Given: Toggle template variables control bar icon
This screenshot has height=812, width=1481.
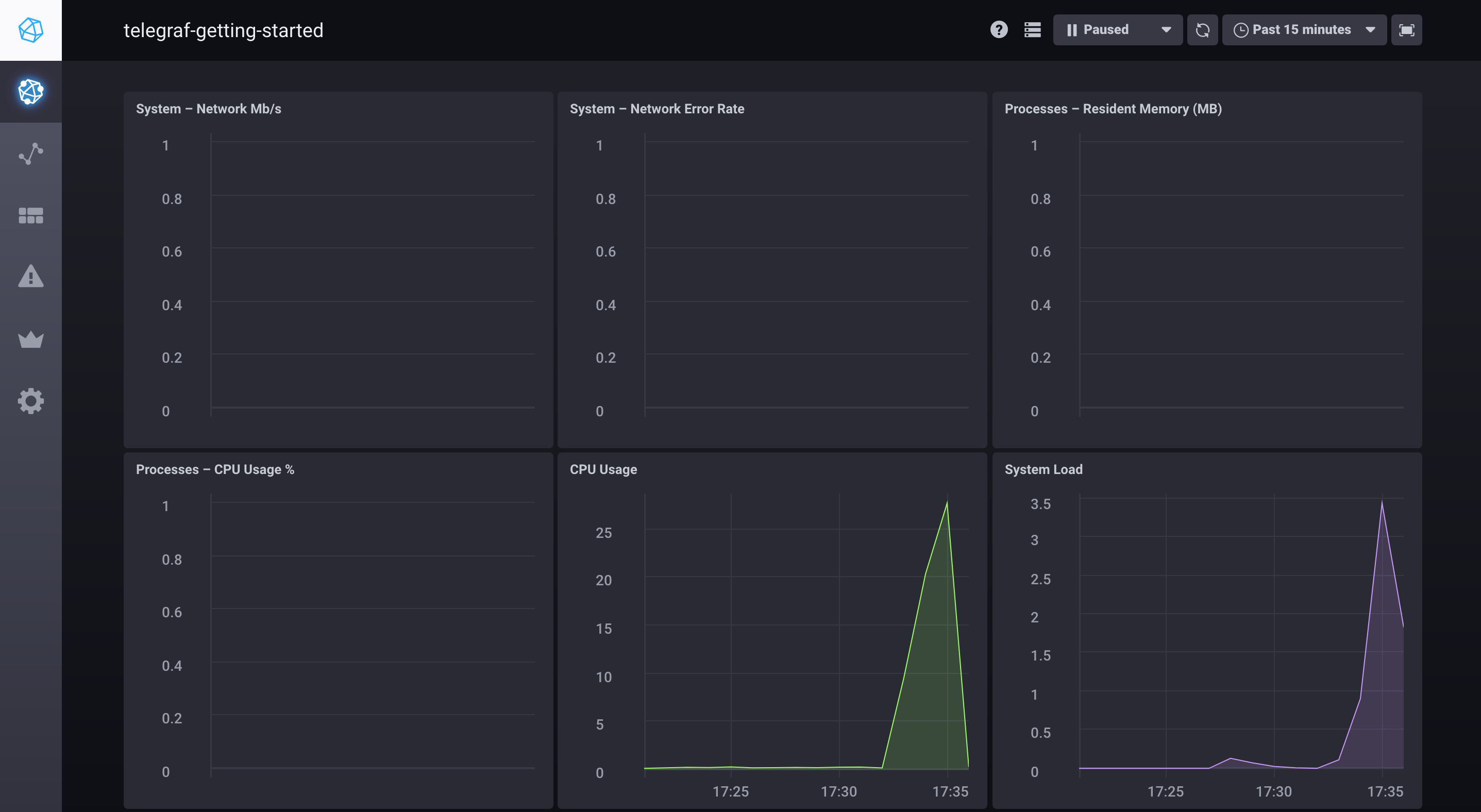Looking at the screenshot, I should click(x=1032, y=30).
